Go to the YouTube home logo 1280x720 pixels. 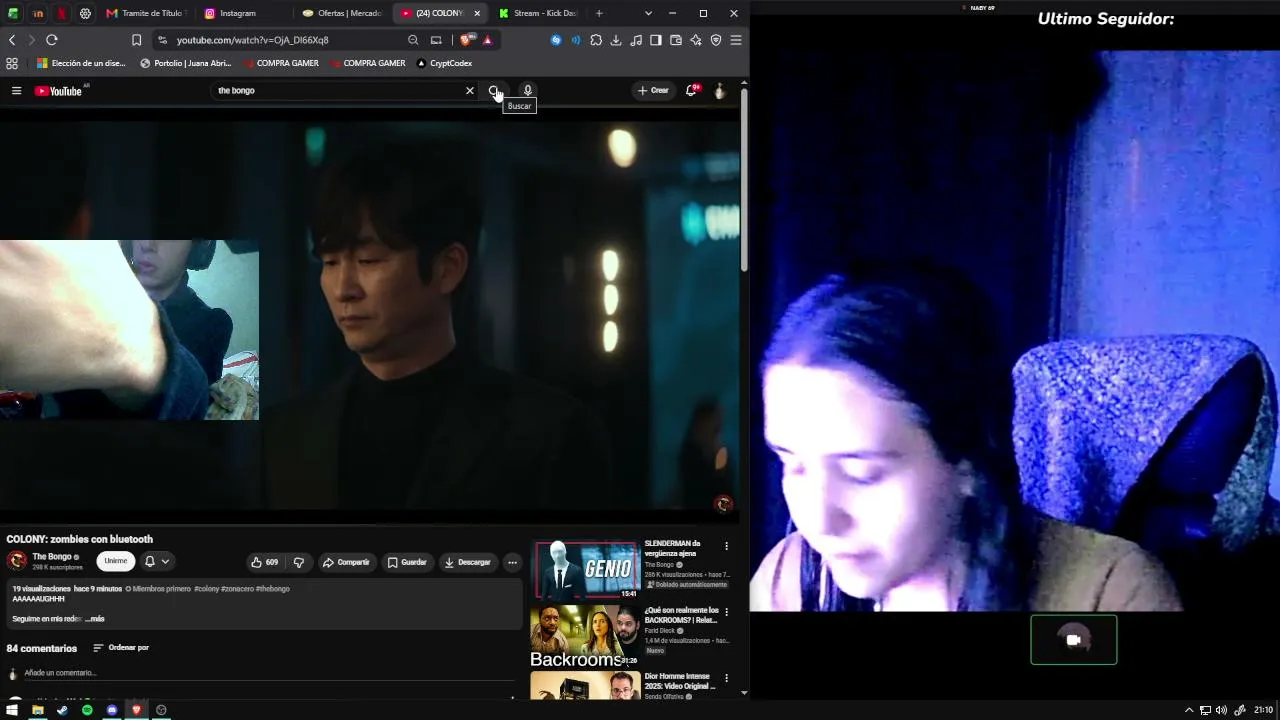tap(58, 91)
